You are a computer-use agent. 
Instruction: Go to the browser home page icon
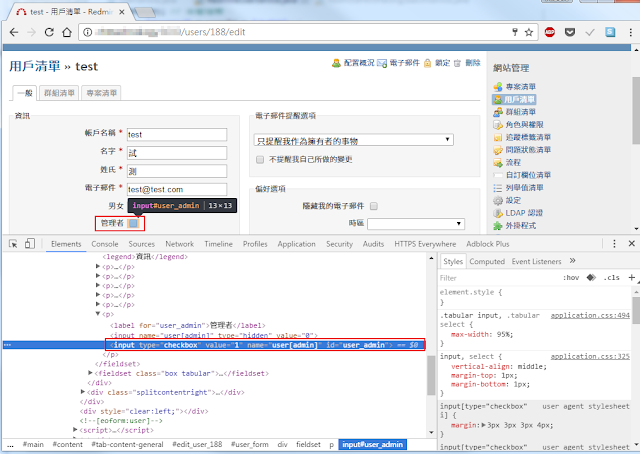[67, 32]
